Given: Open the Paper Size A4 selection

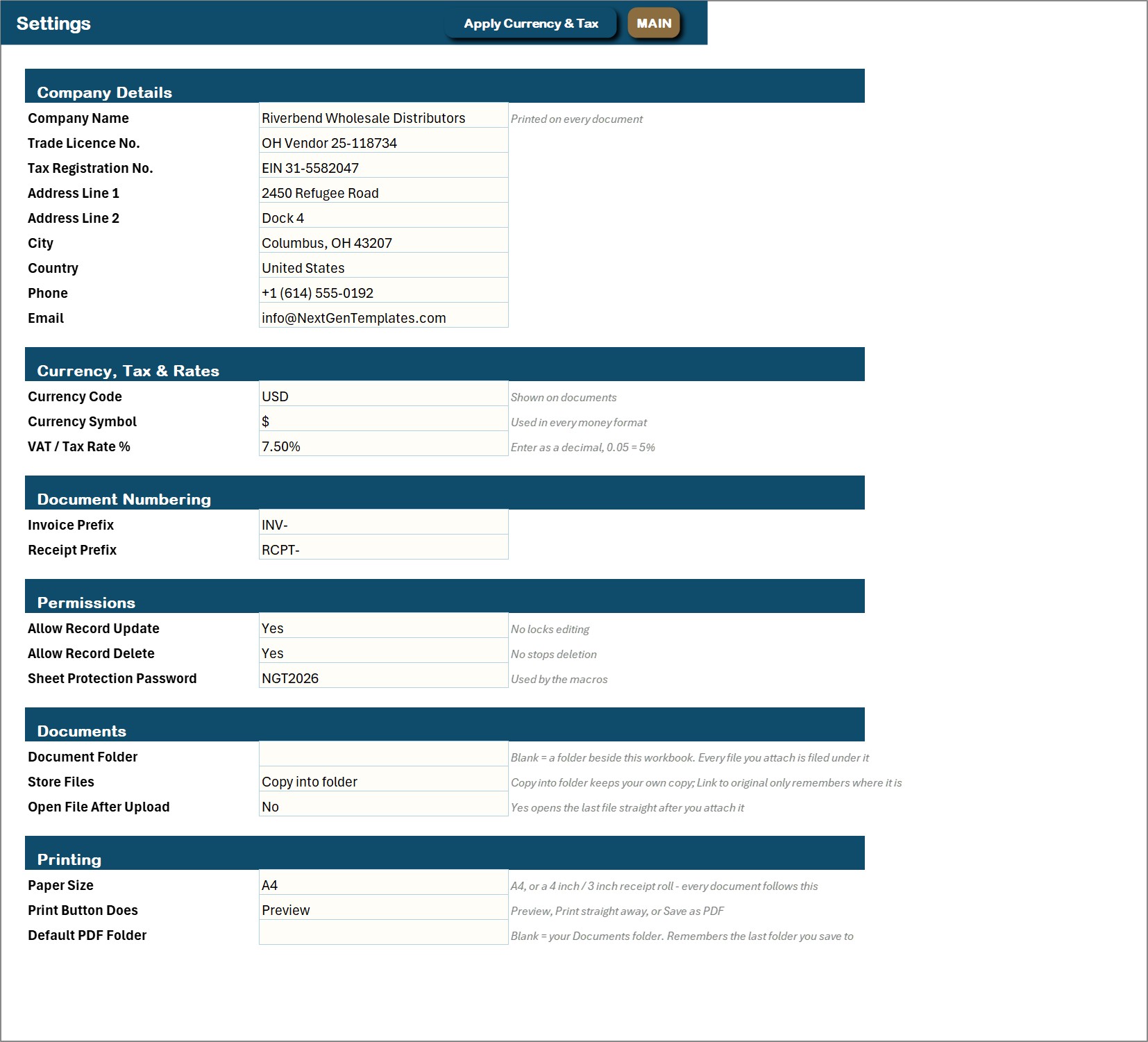Looking at the screenshot, I should [x=383, y=882].
